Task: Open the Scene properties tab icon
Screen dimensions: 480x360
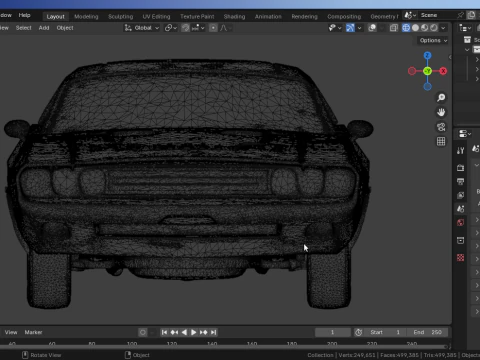Action: (461, 209)
